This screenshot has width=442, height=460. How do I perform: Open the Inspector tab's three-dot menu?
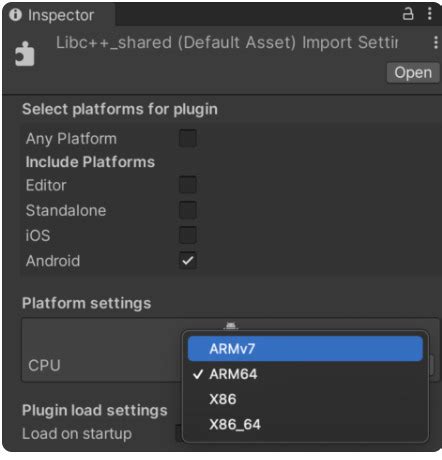(x=430, y=14)
